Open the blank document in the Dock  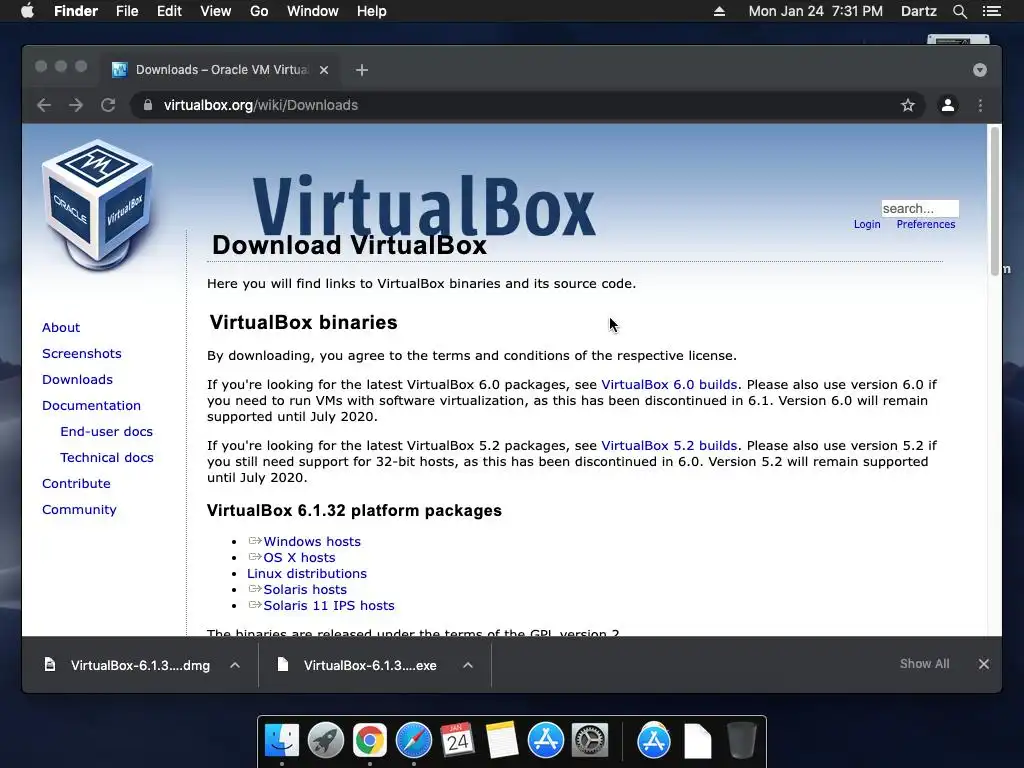pos(697,741)
